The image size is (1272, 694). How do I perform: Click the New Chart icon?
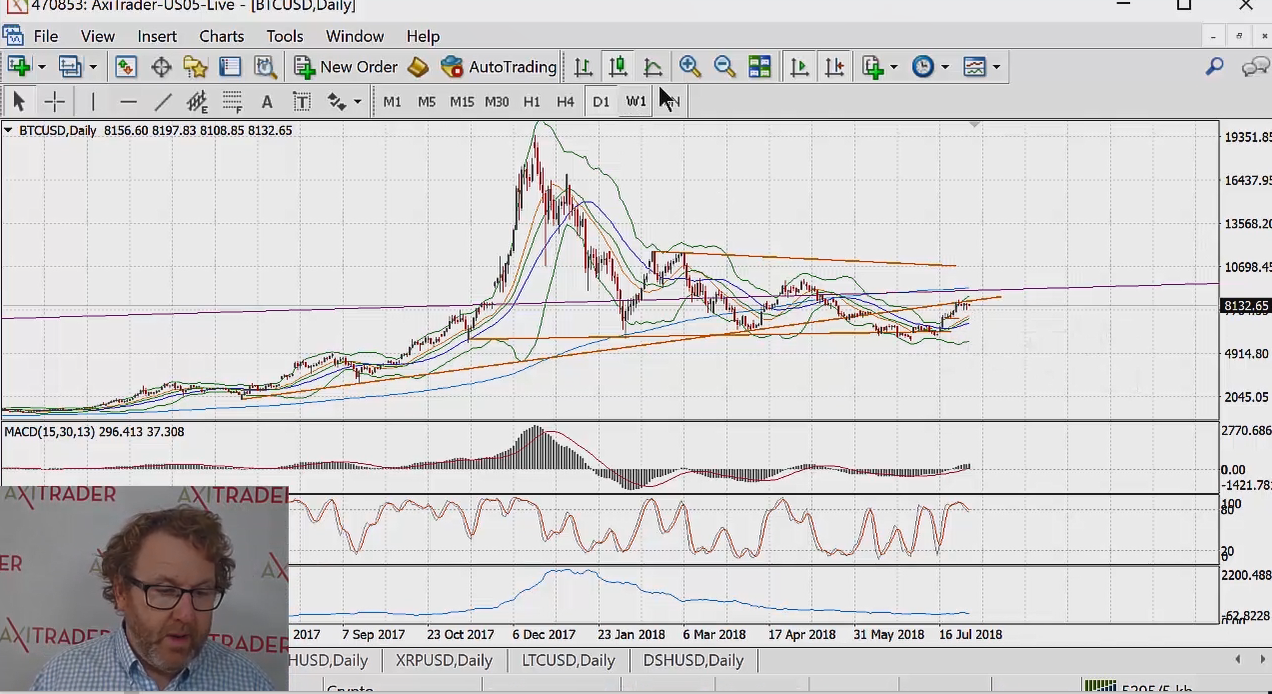click(x=18, y=67)
